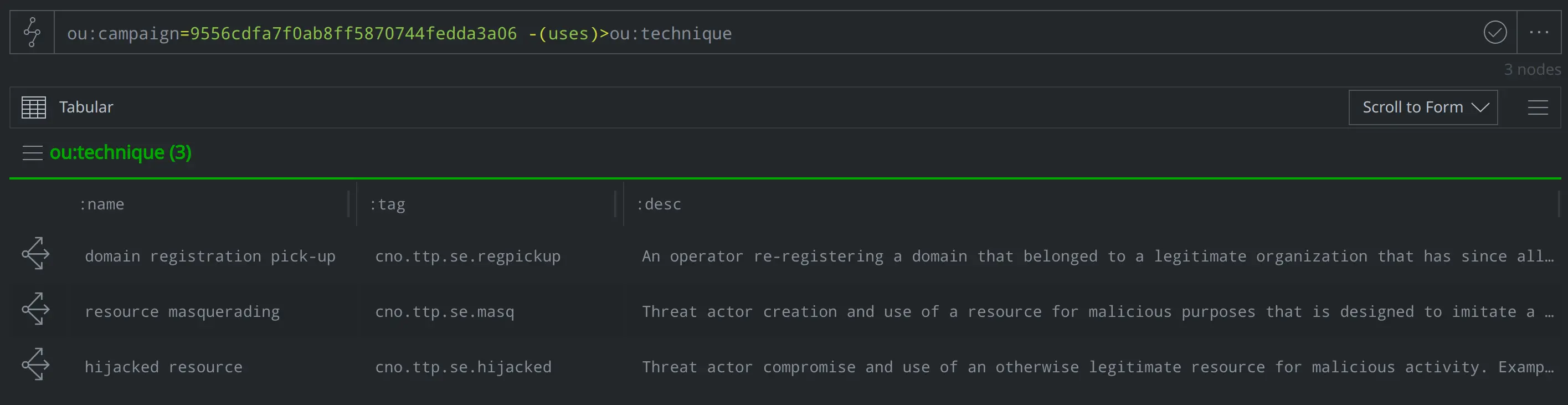Select the 'domain registration pick-up' name cell
1568x405 pixels.
coord(210,257)
